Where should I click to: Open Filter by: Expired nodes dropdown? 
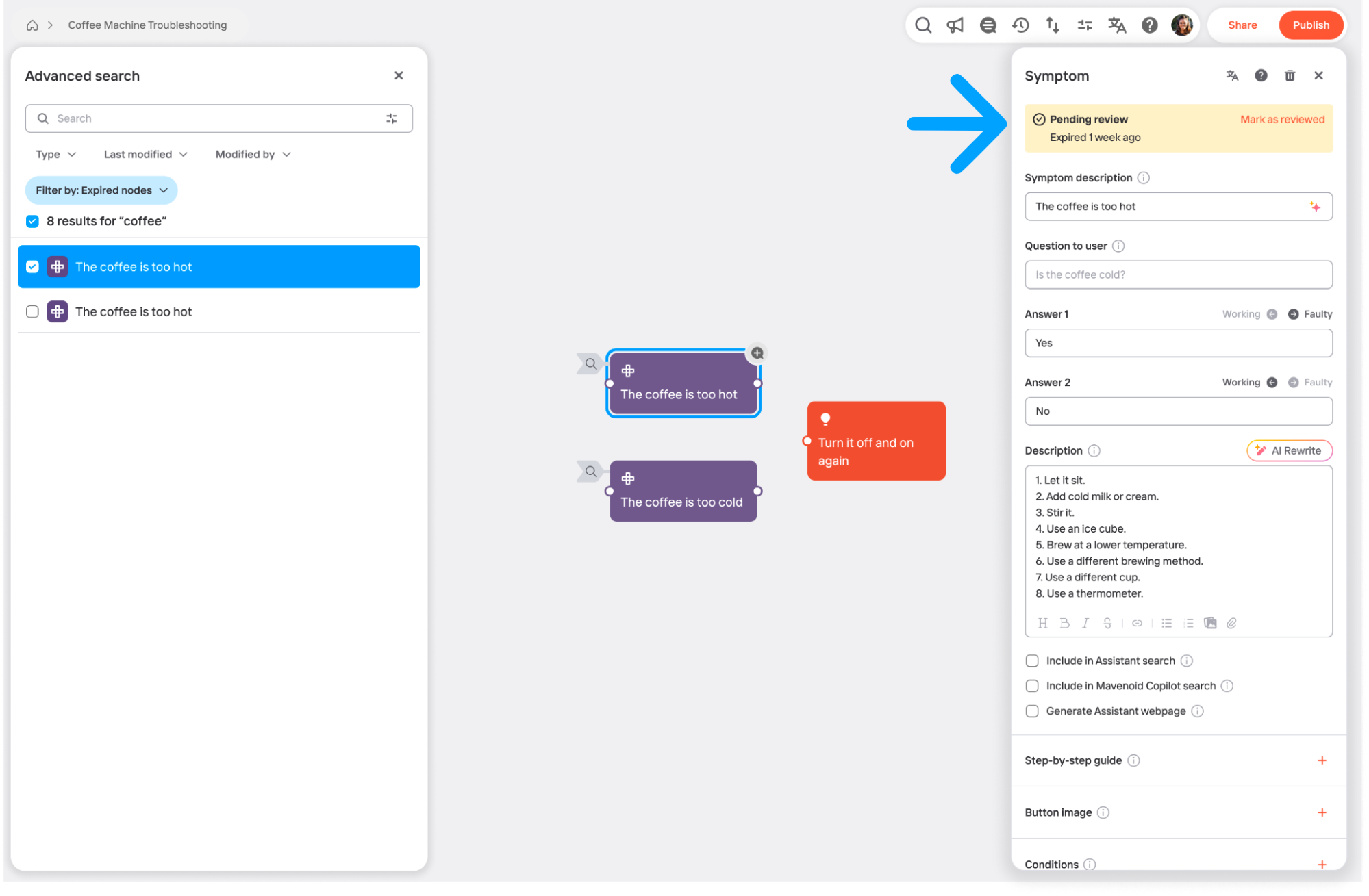101,190
